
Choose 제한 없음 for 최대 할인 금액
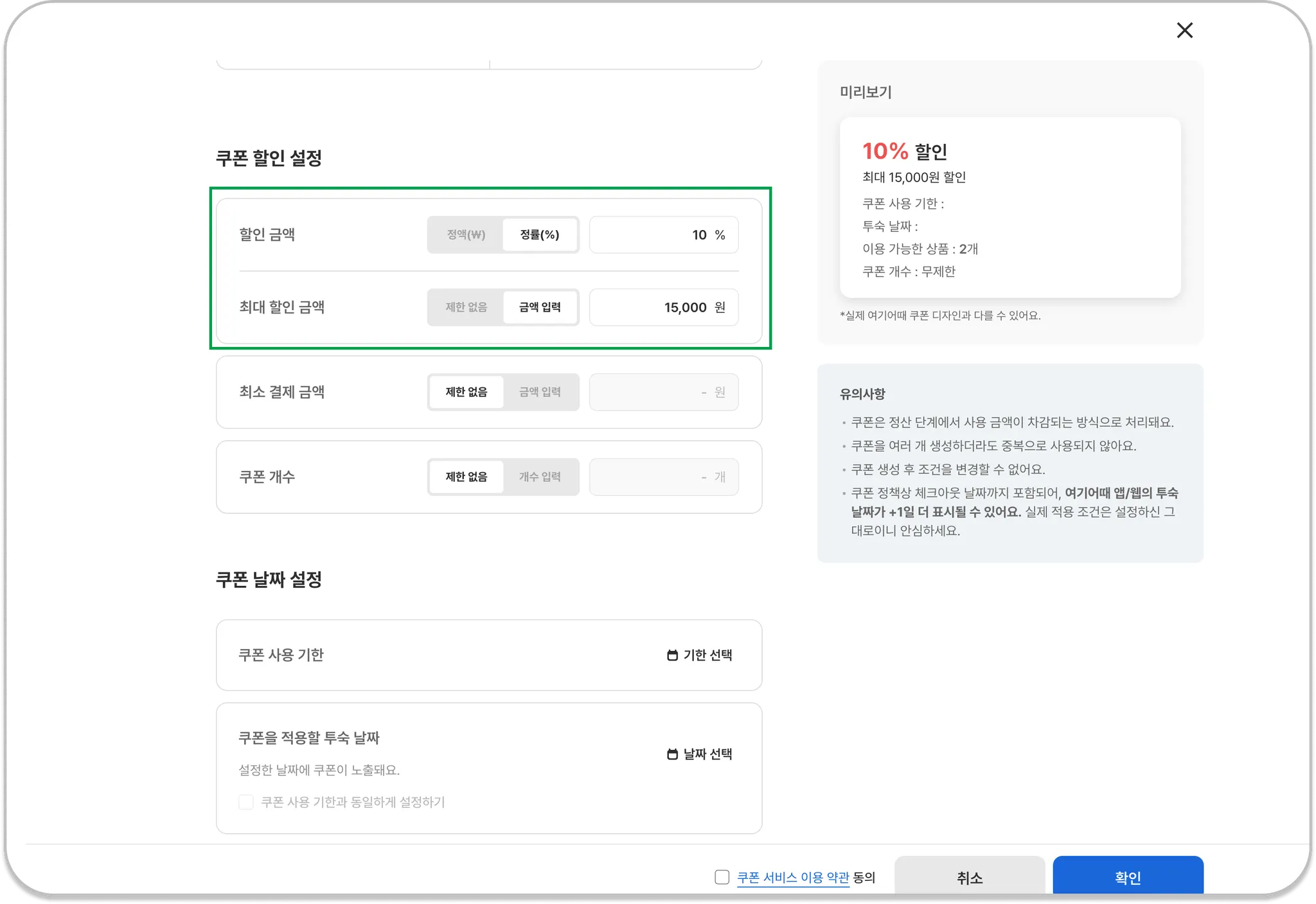pos(466,307)
